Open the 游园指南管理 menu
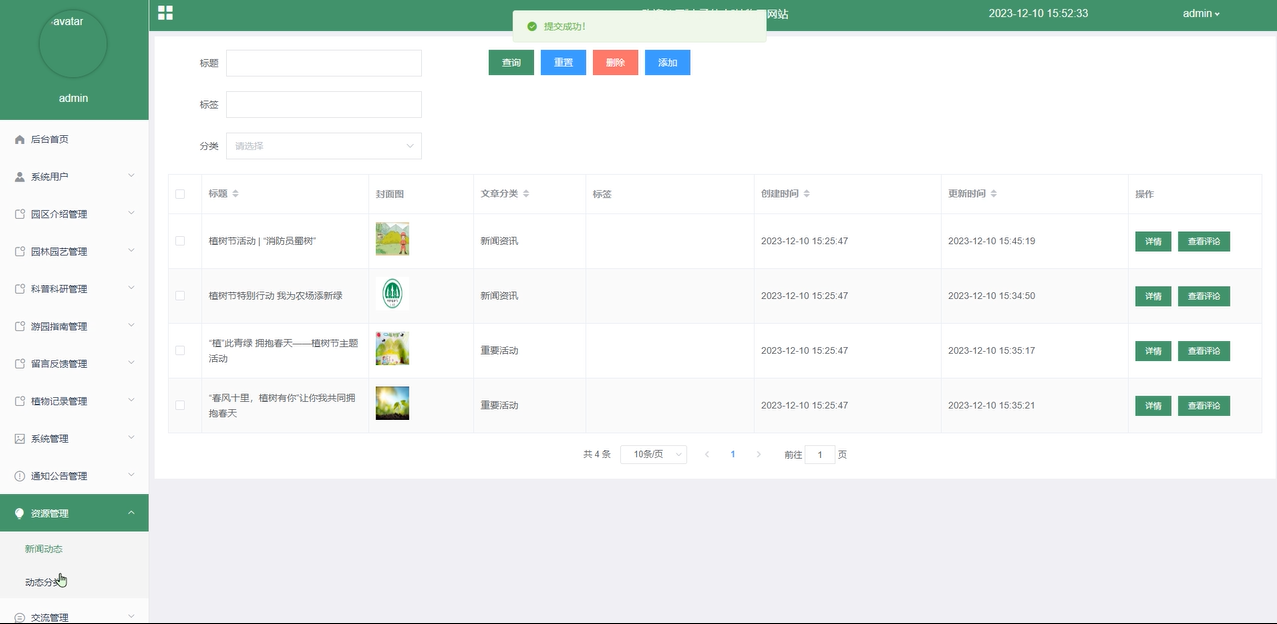Screen dimensions: 1277x624 tap(74, 326)
